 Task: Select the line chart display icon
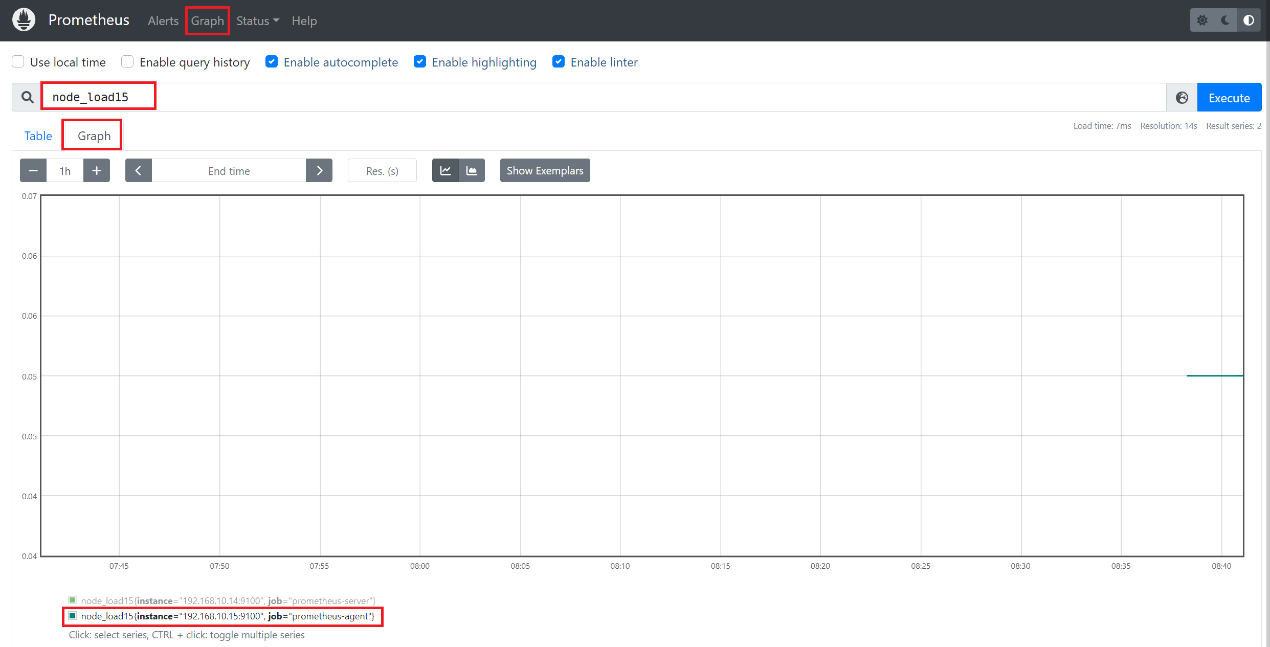click(x=445, y=171)
